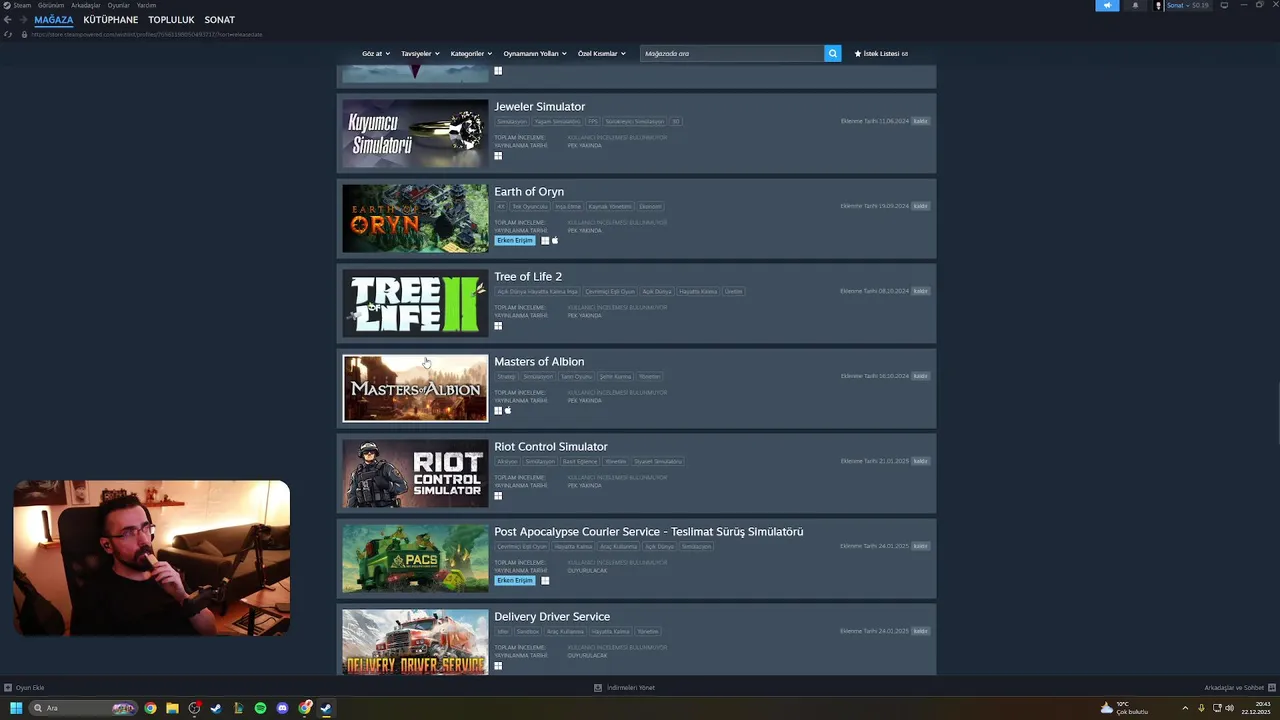
Task: Switch to the KÜTÜPHANE tab
Action: pos(111,20)
